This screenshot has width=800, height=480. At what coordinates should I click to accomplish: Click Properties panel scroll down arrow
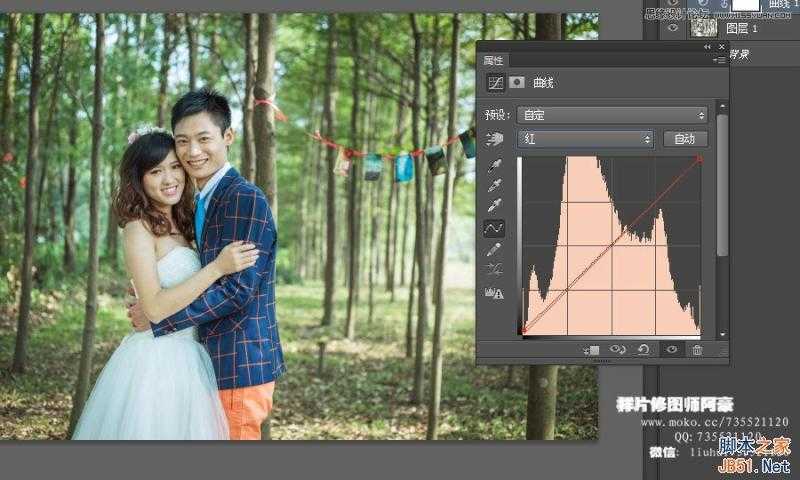(x=722, y=334)
